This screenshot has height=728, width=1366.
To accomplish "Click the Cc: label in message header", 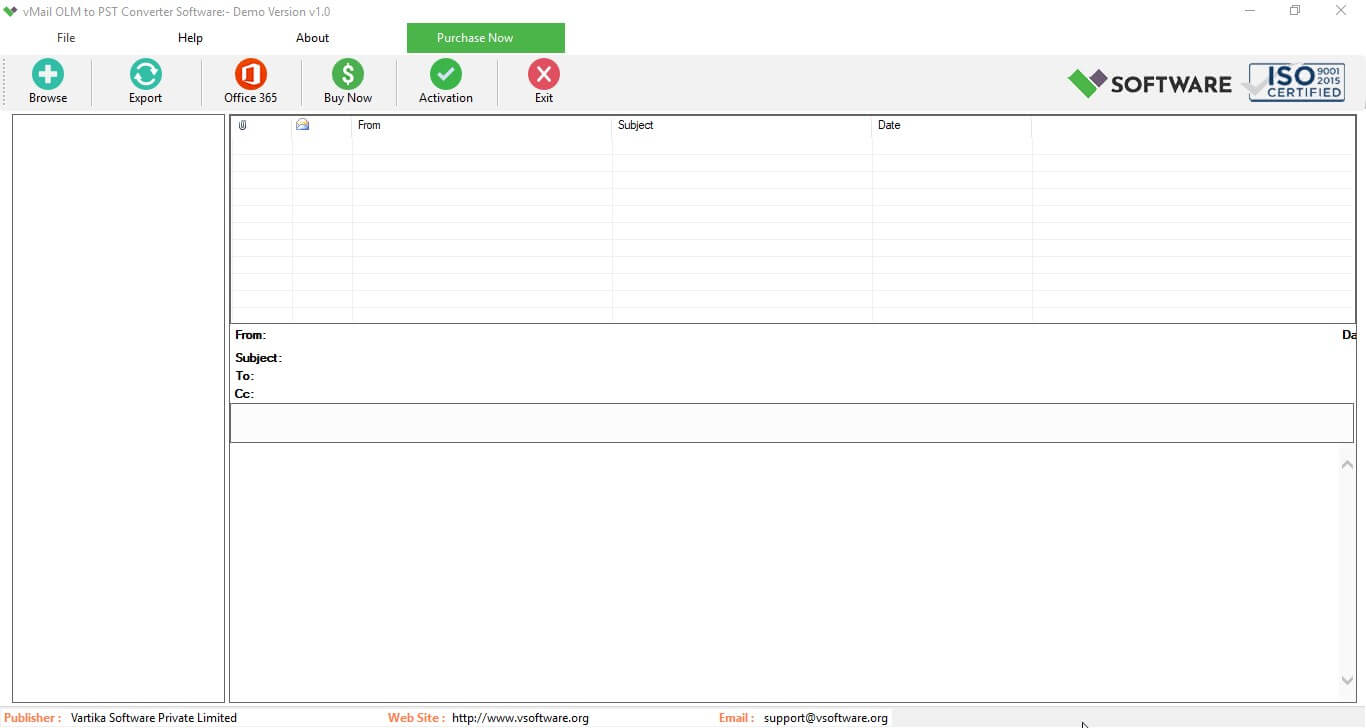I will 244,394.
